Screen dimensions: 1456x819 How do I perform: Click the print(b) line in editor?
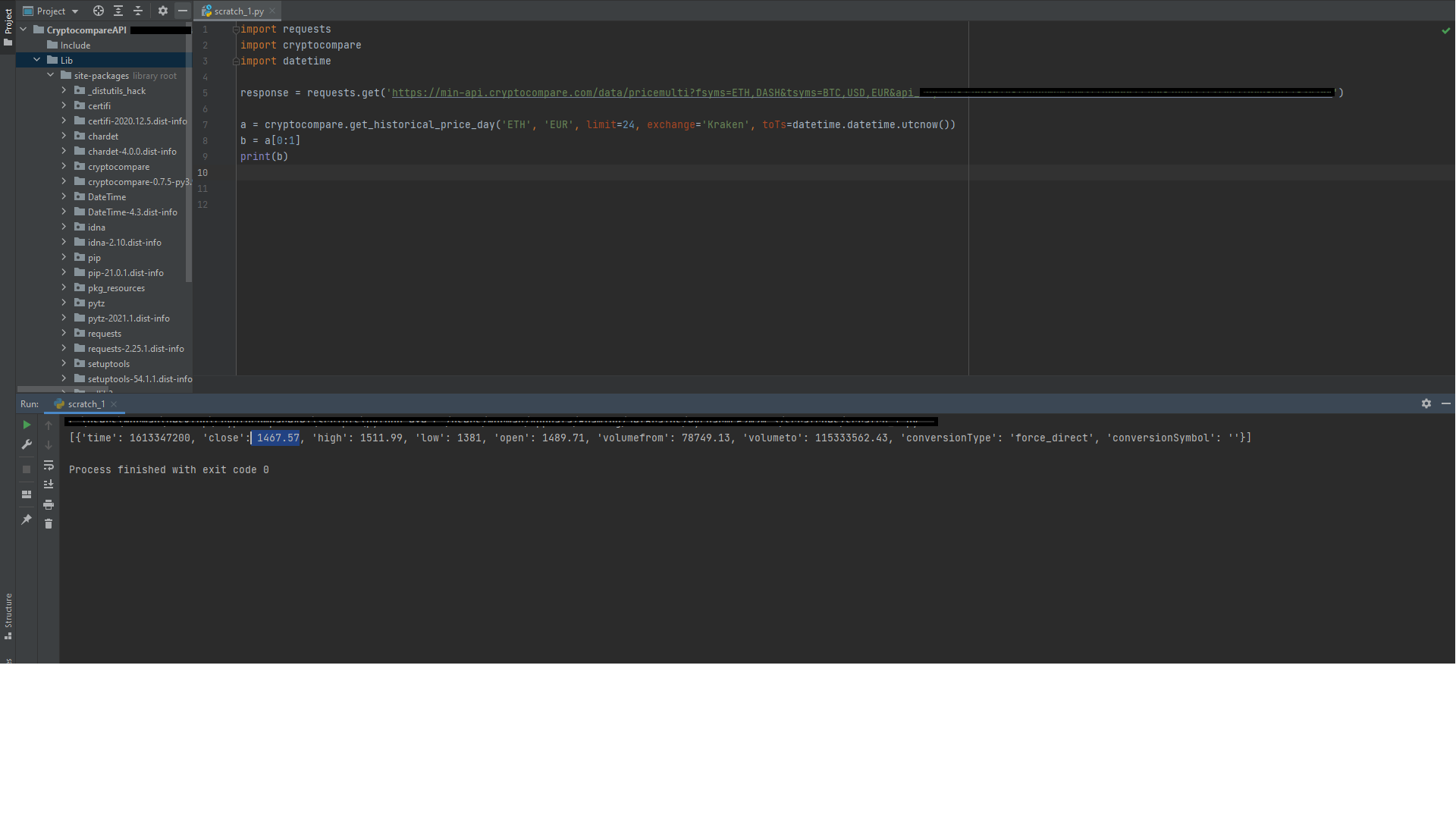[x=264, y=156]
